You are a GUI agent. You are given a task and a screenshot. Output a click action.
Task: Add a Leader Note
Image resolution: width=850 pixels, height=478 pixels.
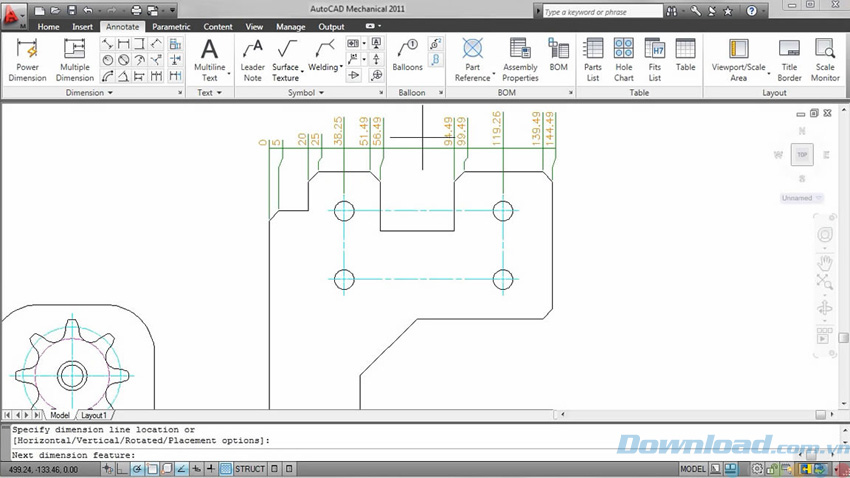click(253, 60)
